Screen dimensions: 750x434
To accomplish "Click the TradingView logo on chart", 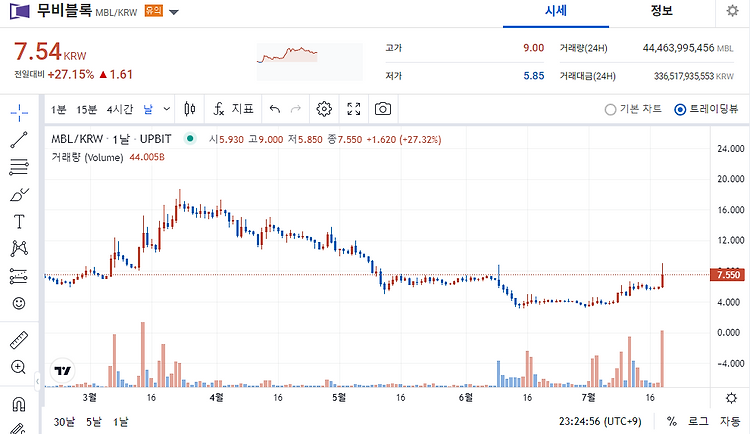I will coord(63,370).
